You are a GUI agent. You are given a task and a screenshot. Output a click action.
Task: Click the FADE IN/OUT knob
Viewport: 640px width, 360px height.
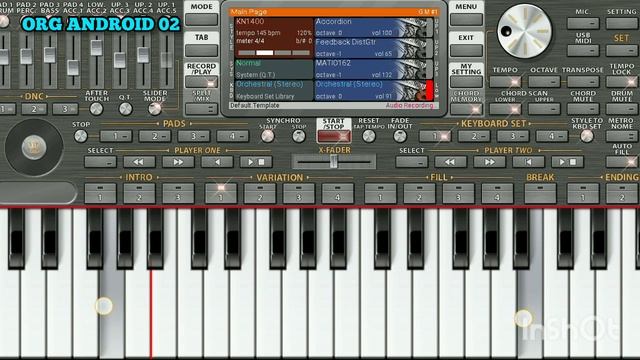click(x=400, y=136)
